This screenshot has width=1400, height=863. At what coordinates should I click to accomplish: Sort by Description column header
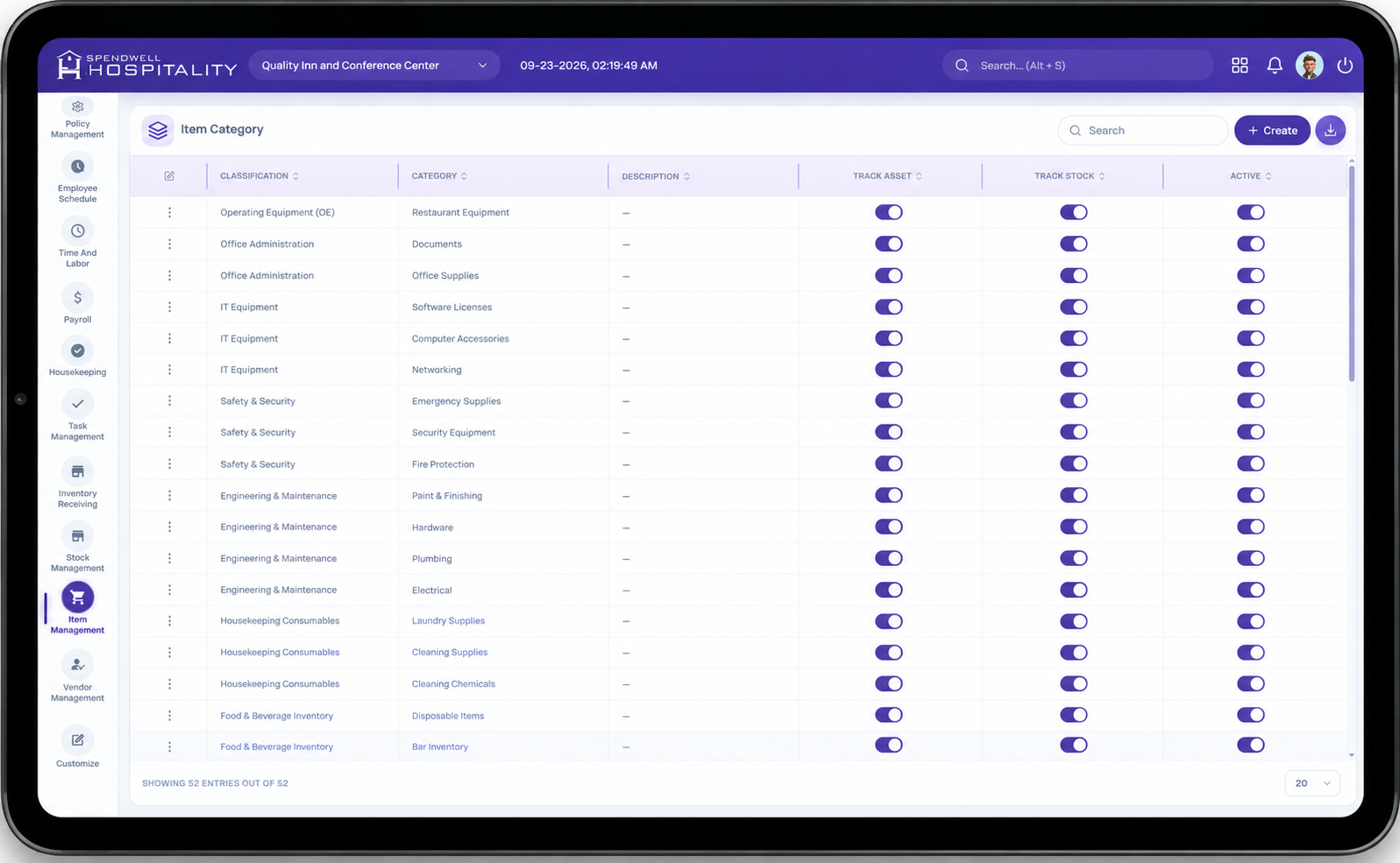(x=656, y=177)
